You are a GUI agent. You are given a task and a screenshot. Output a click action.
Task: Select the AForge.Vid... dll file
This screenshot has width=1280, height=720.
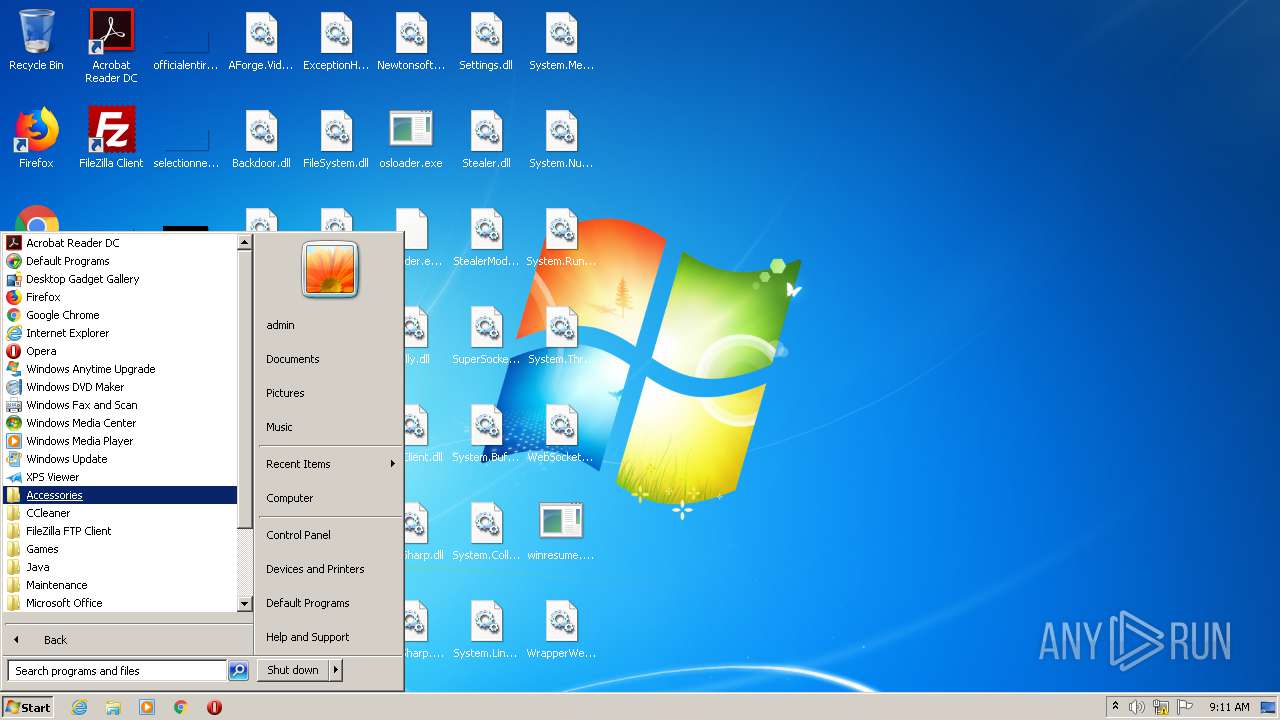point(261,42)
